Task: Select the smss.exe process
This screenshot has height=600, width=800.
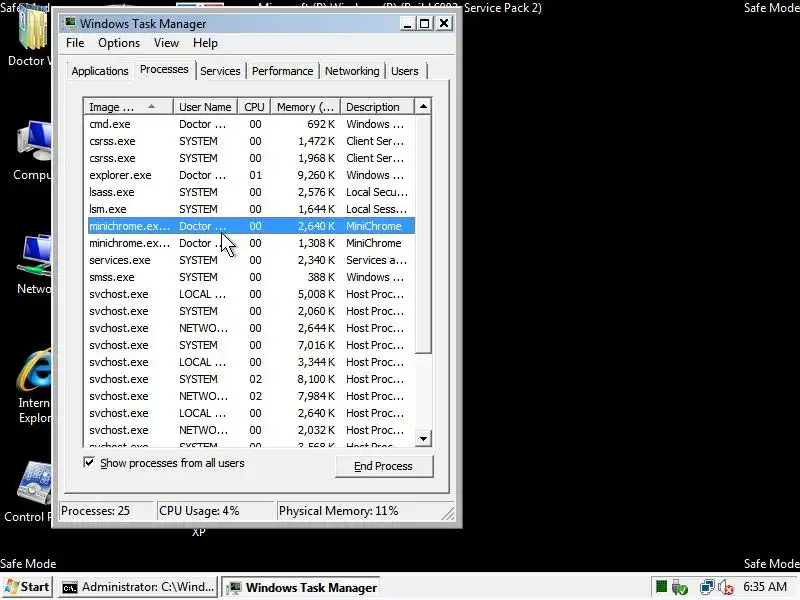Action: point(250,277)
